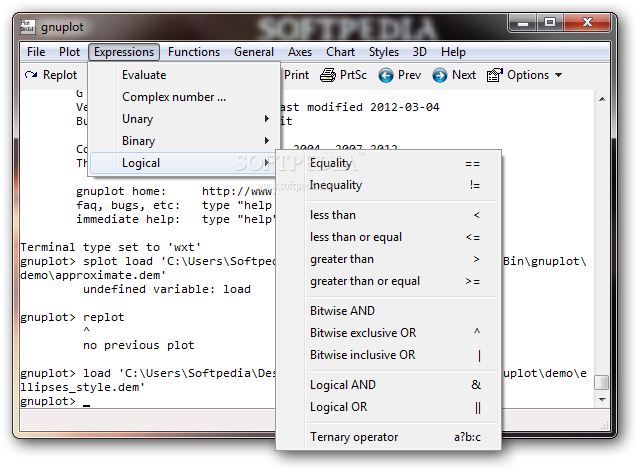Click the 'immediate help:' text
The height and width of the screenshot is (471, 638).
(x=128, y=219)
